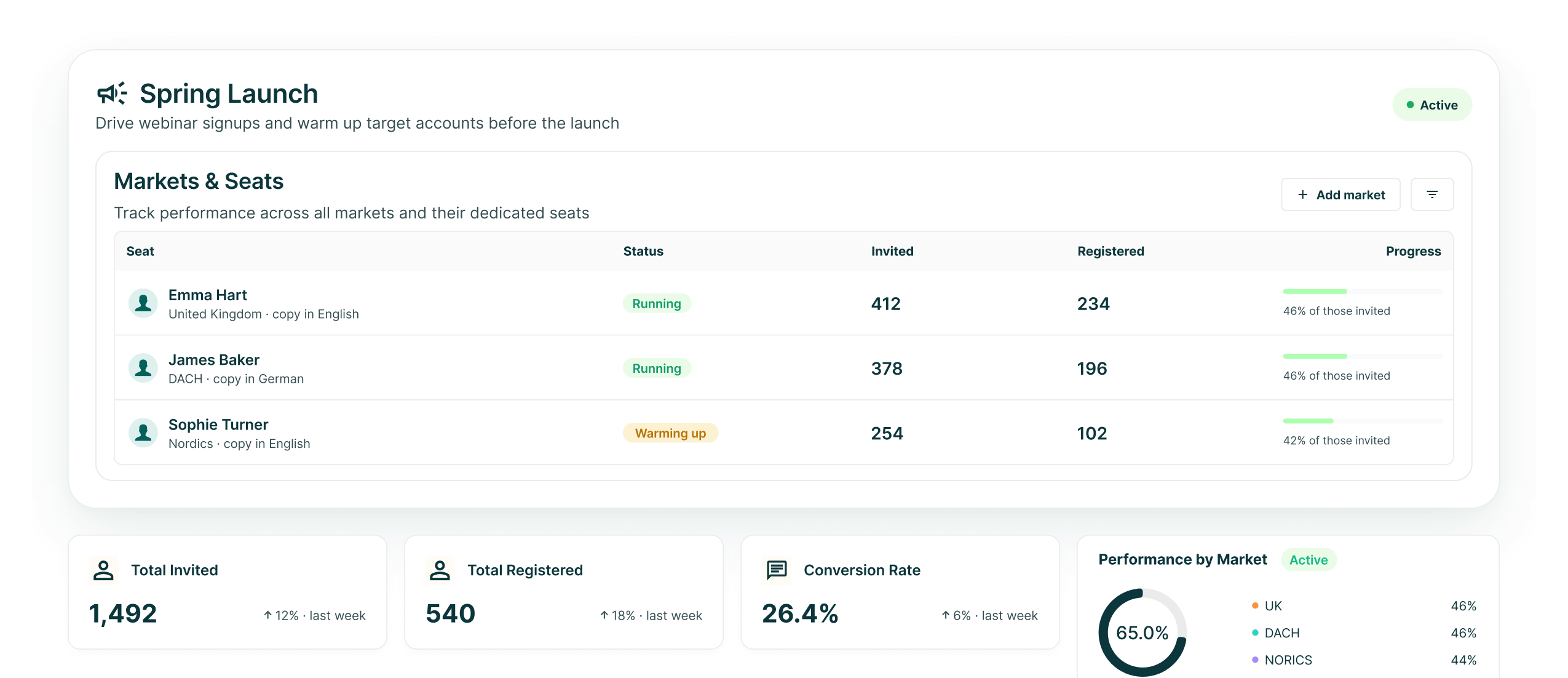Select the Emma Hart name
This screenshot has width=1568, height=678.
(207, 295)
